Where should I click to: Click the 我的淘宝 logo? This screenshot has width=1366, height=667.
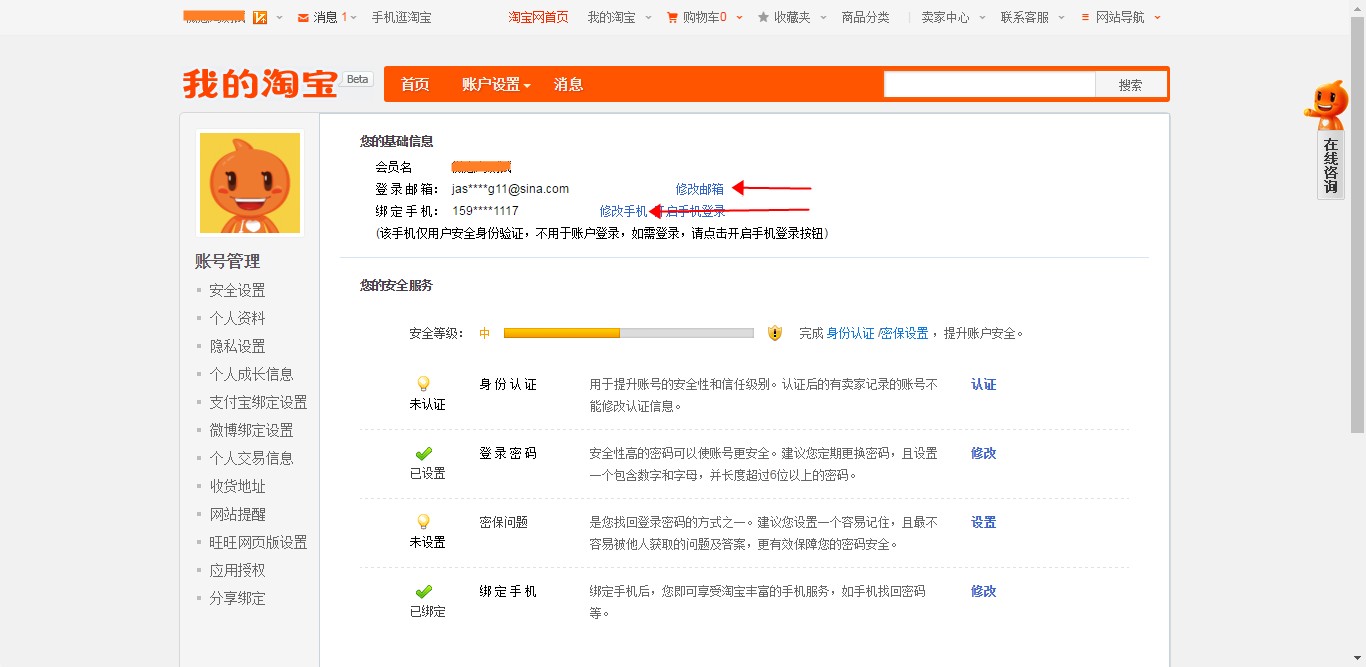(260, 84)
